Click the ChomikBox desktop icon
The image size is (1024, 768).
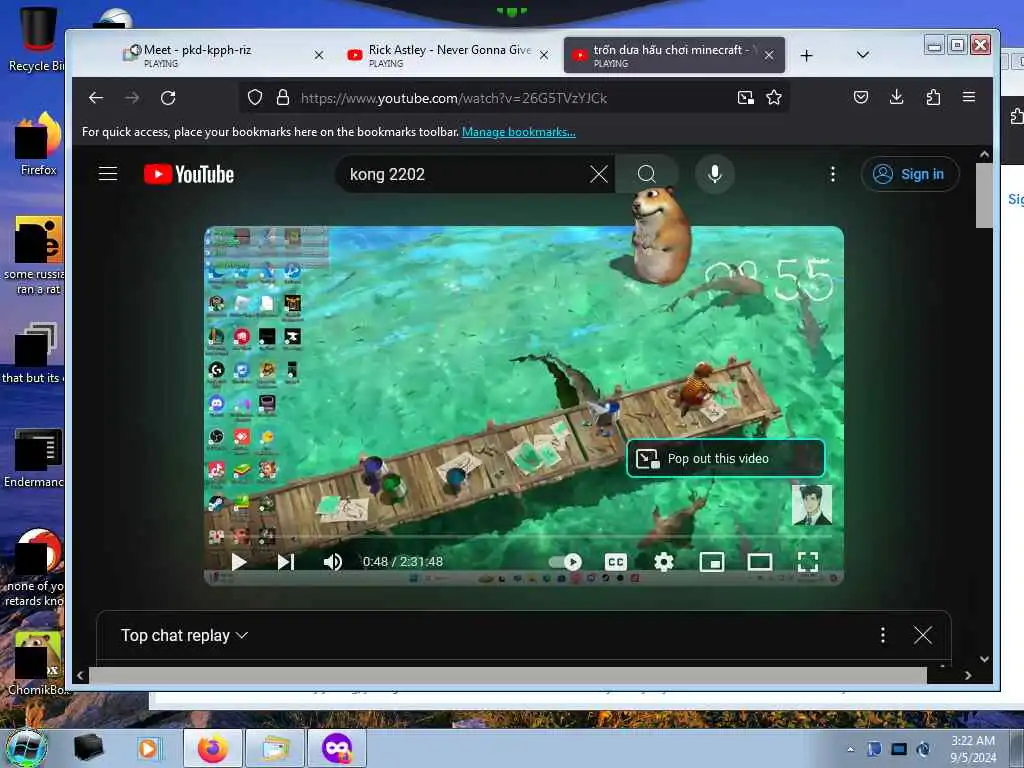click(x=37, y=664)
